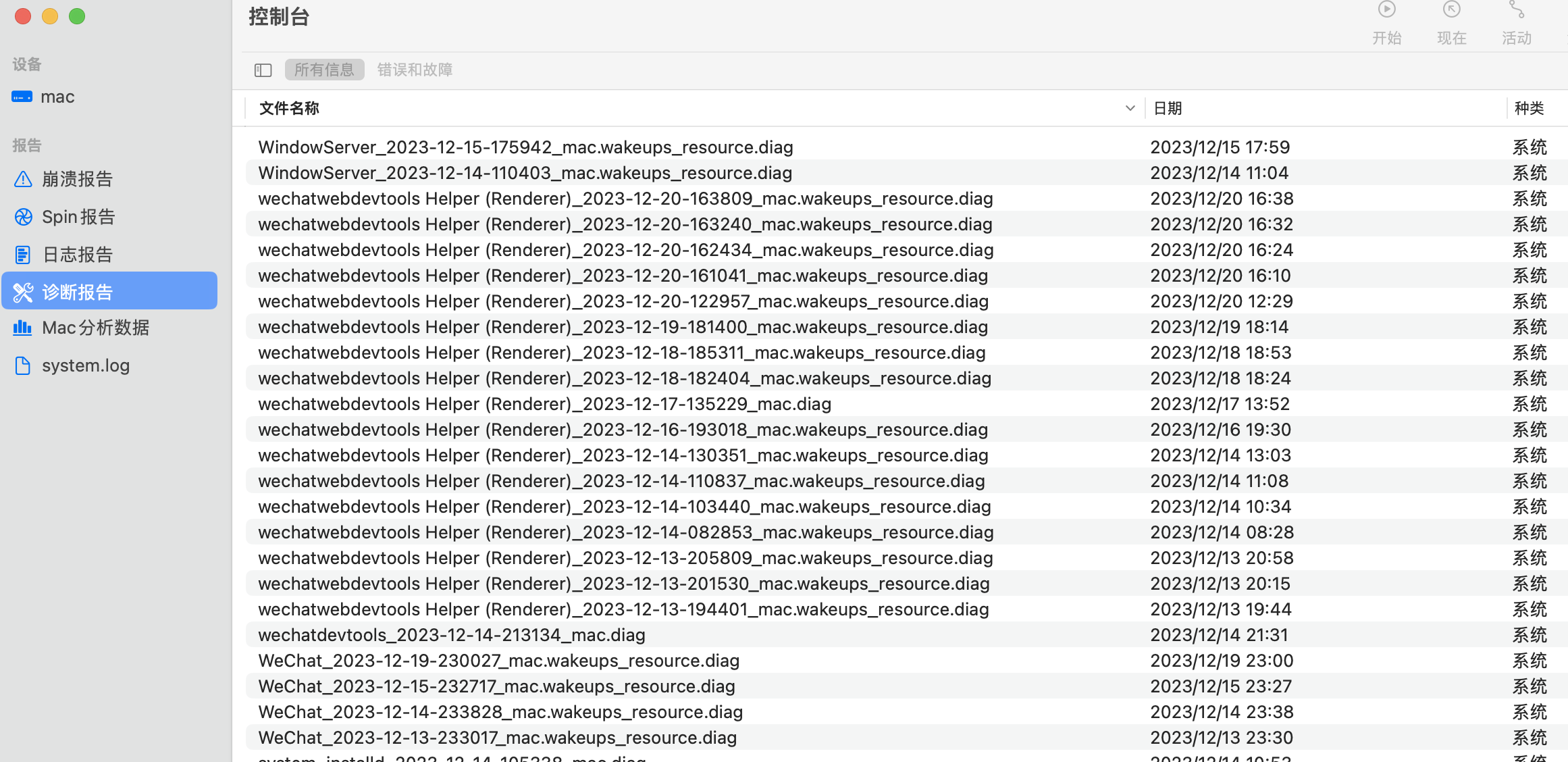This screenshot has width=1568, height=762.
Task: Open system.log file in sidebar
Action: 85,365
